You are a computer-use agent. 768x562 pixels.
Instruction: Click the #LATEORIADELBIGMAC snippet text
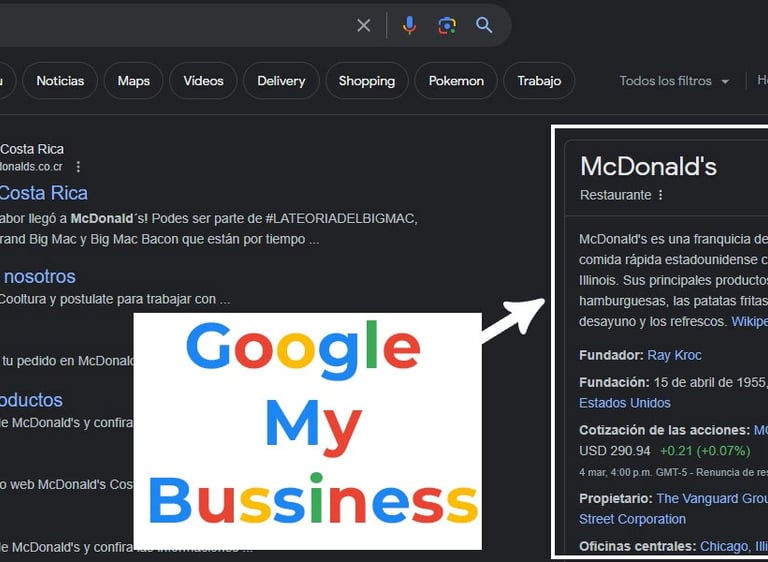341,219
